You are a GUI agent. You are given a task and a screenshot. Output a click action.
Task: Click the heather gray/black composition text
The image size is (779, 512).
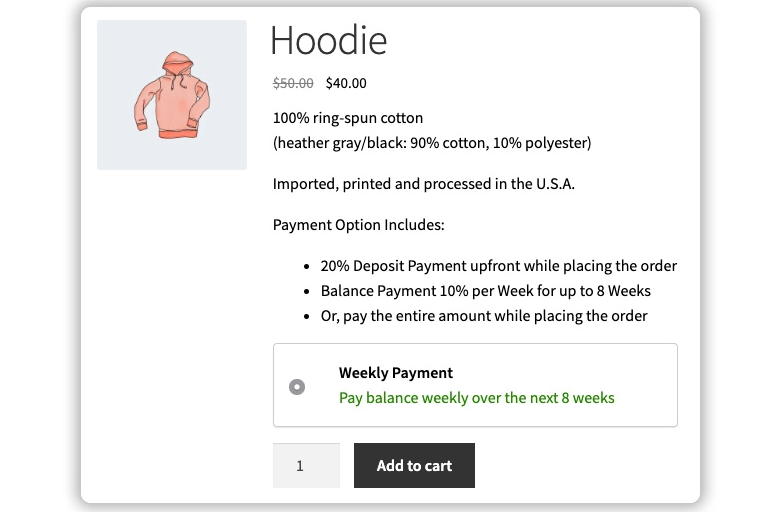(x=432, y=143)
